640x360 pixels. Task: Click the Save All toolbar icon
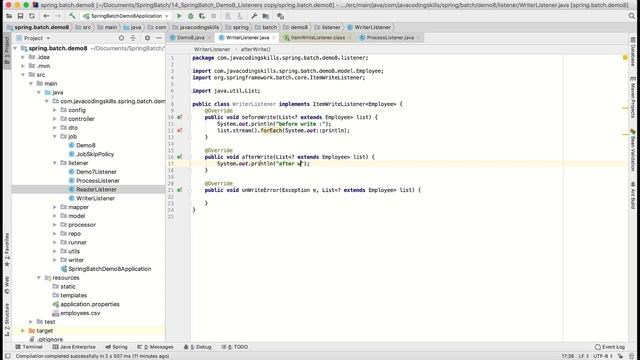pyautogui.click(x=20, y=16)
